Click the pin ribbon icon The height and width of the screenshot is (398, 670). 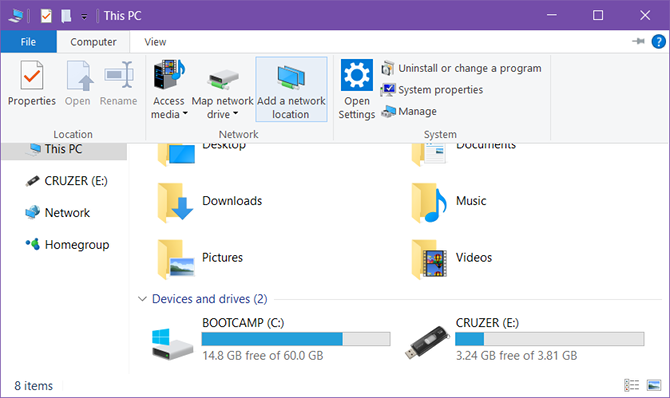click(x=638, y=41)
